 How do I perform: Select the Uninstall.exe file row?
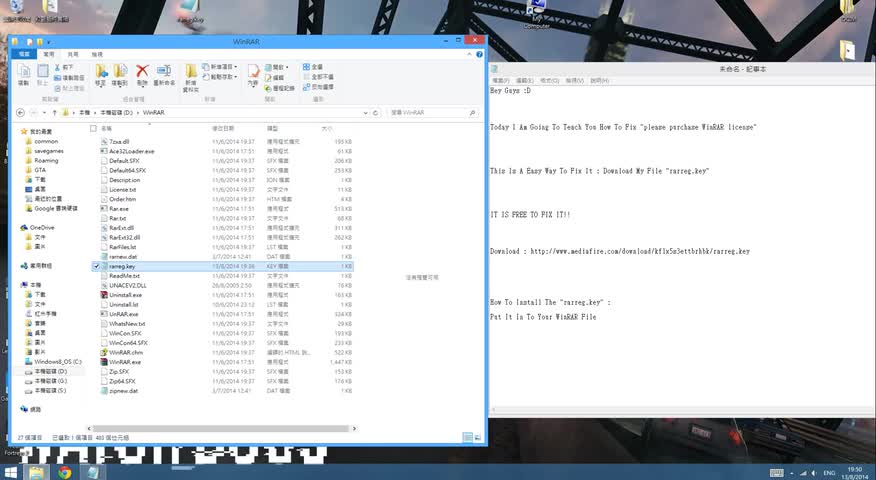223,294
